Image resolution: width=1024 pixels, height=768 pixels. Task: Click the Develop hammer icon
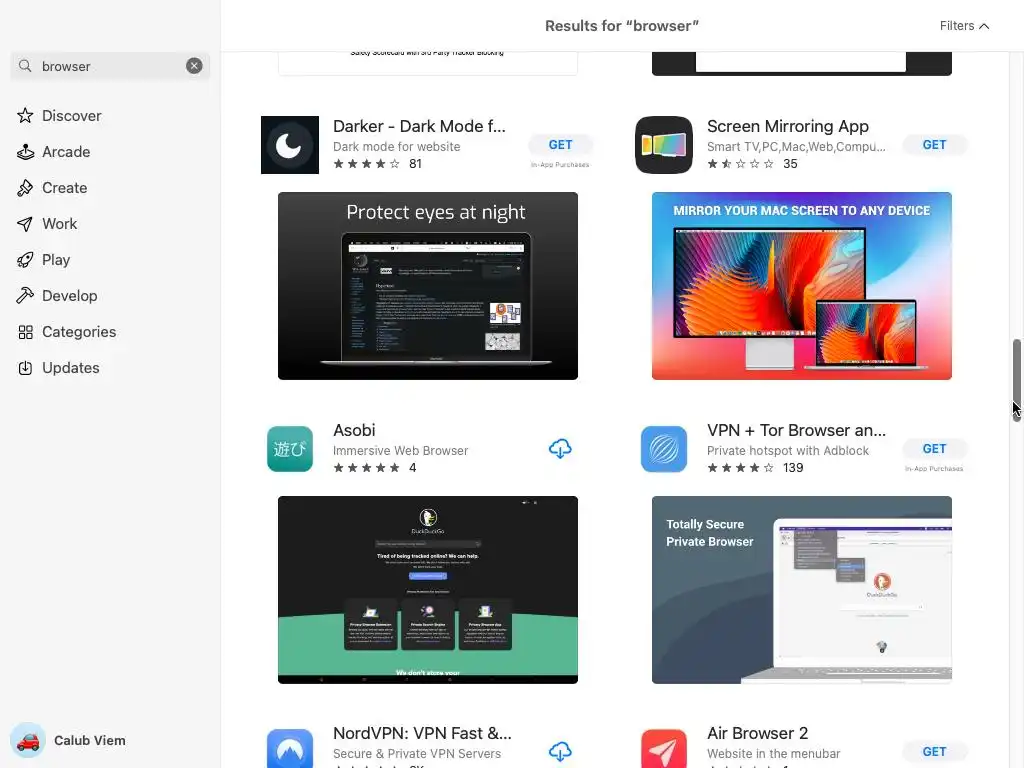pos(25,296)
